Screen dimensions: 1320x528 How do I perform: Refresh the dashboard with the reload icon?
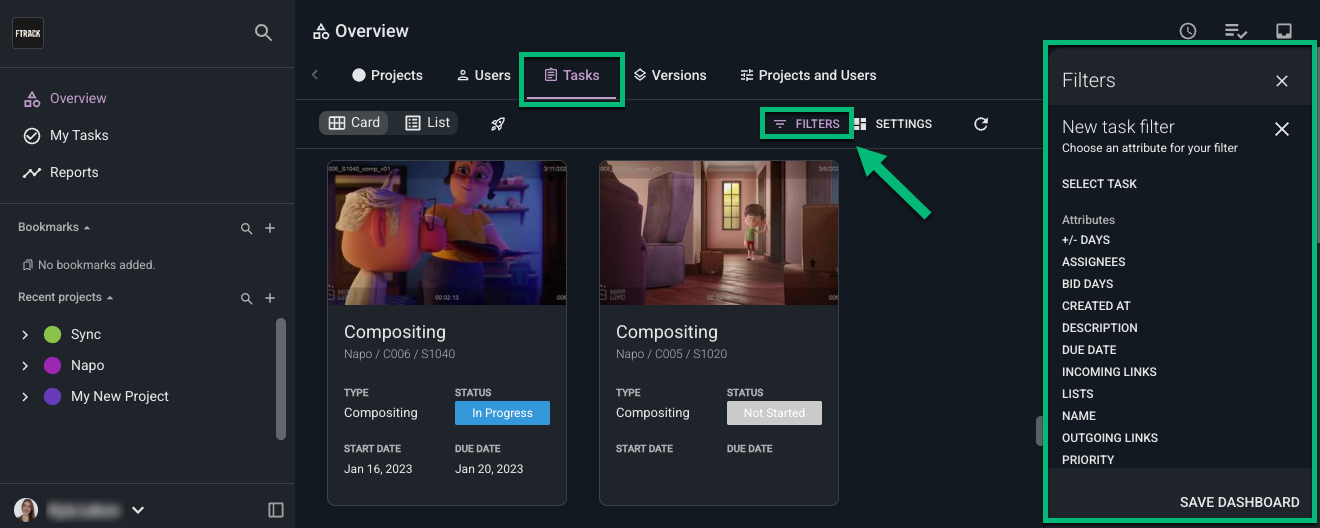coord(981,124)
